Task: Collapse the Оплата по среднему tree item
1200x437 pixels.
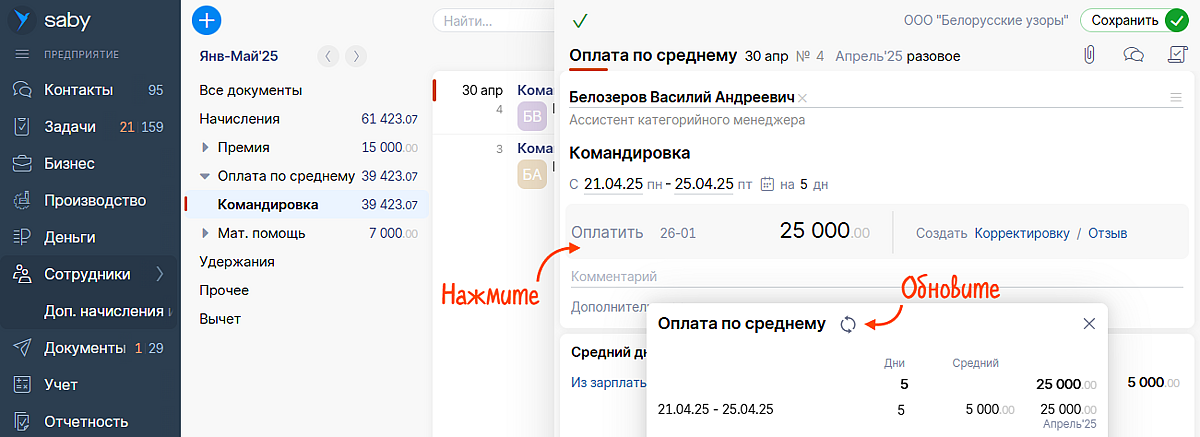Action: tap(205, 176)
